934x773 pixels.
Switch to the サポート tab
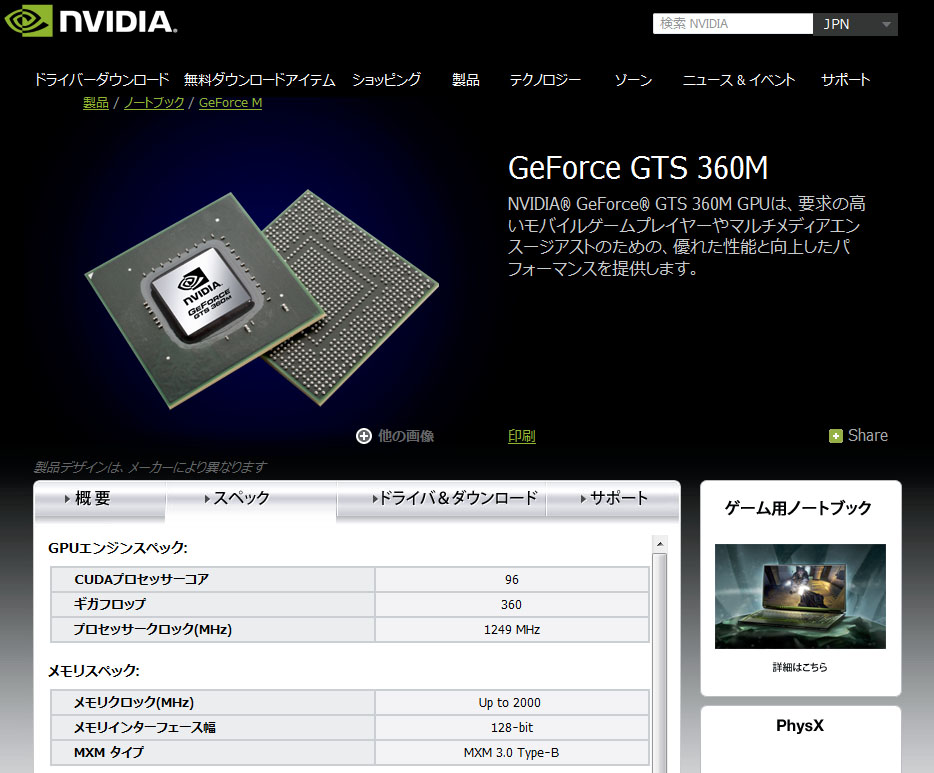pos(613,499)
